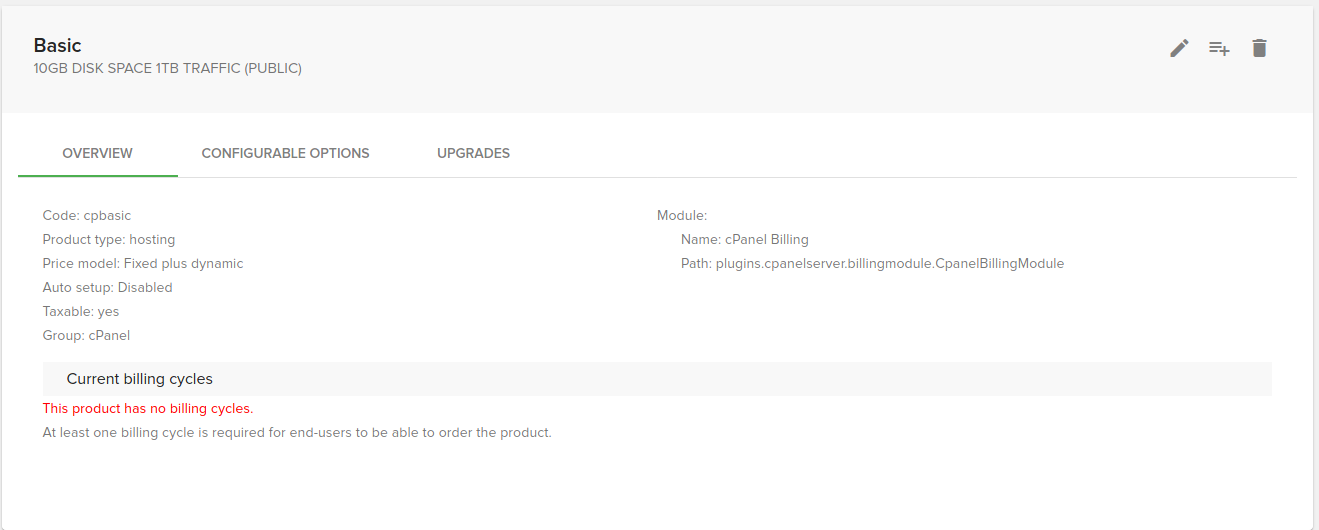Select the module Path plugins.cpanelserver text
Viewport: 1319px width, 530px height.
(x=872, y=263)
